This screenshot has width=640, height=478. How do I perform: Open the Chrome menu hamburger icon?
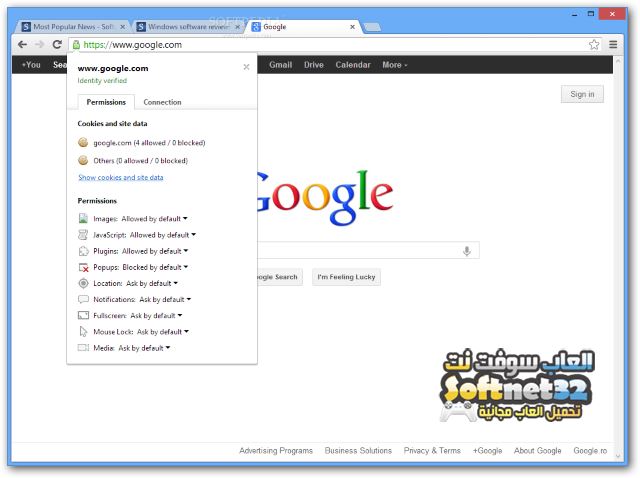(x=613, y=44)
